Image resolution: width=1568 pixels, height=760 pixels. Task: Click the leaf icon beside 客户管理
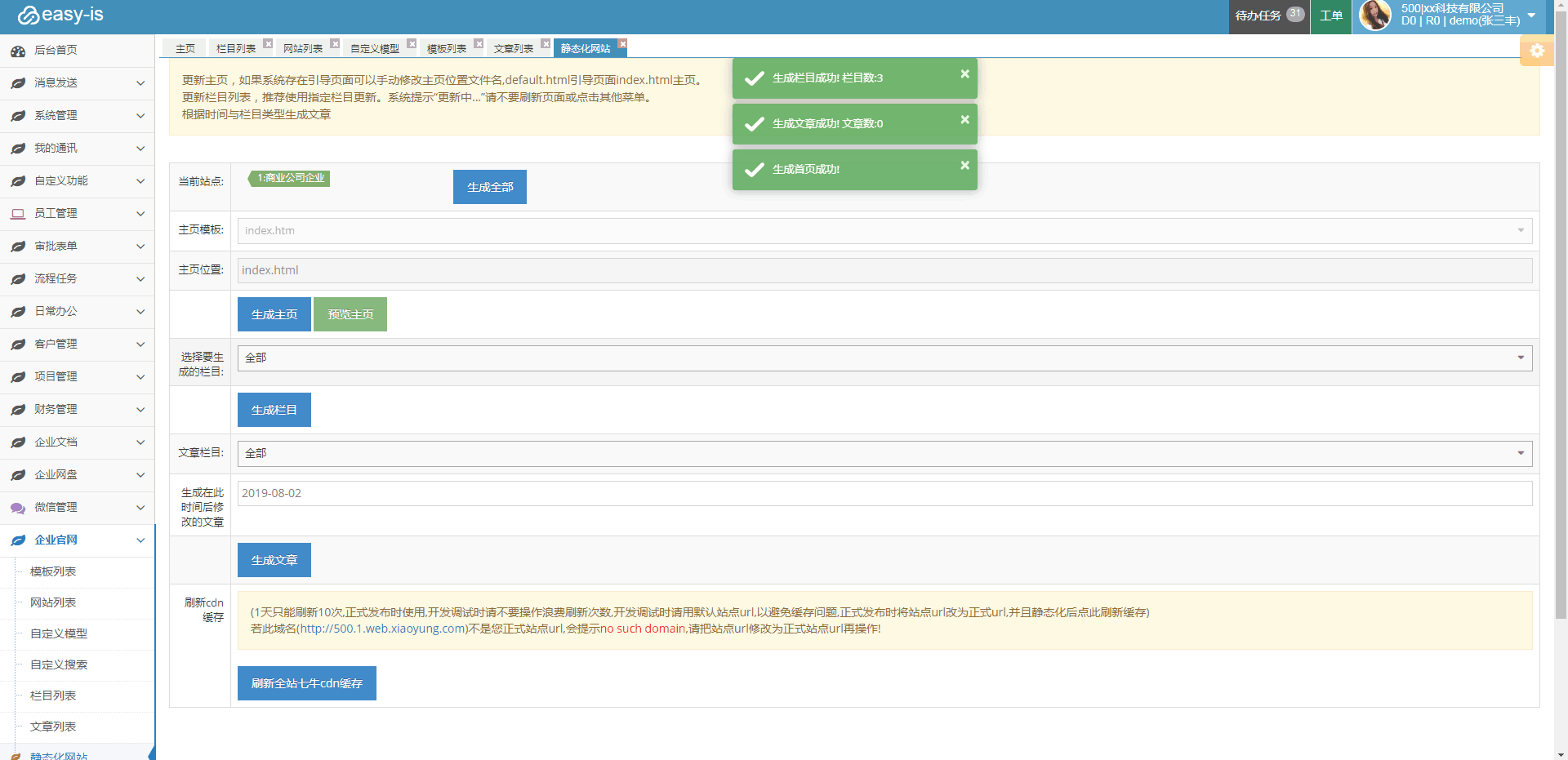[x=18, y=344]
